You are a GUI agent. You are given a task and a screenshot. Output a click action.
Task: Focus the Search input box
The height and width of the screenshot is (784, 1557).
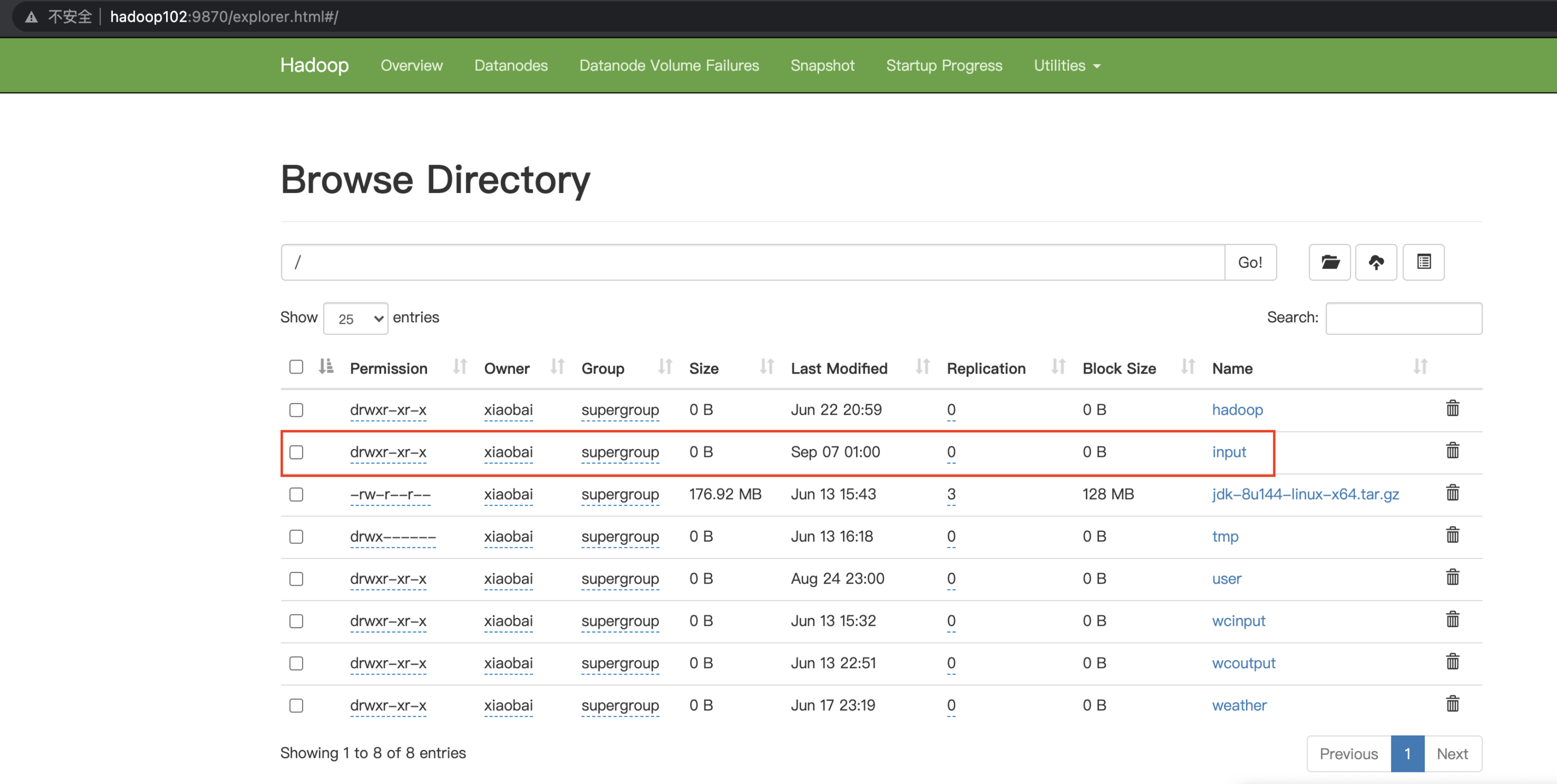point(1404,318)
